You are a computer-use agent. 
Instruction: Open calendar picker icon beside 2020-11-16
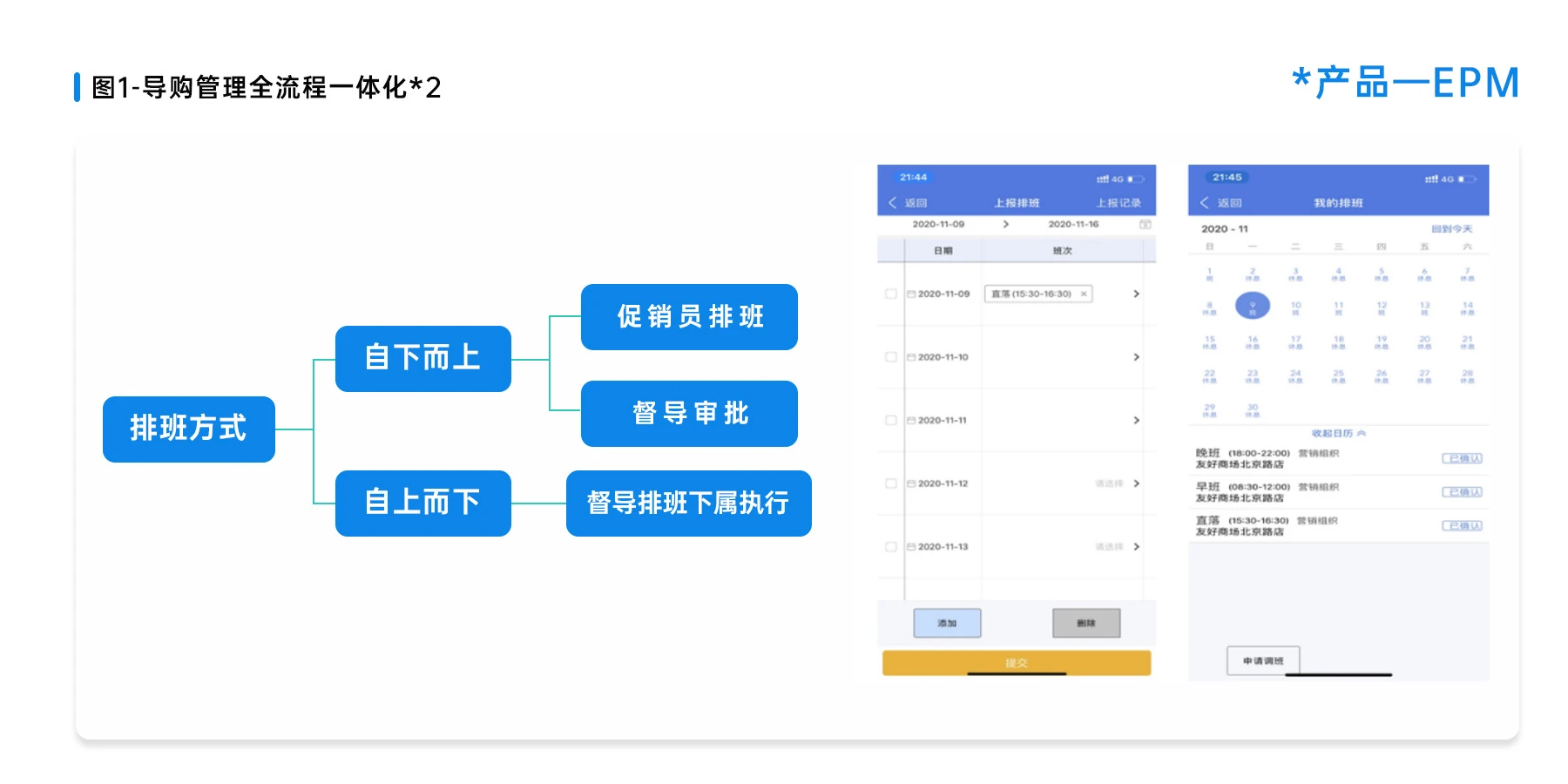pos(1146,225)
